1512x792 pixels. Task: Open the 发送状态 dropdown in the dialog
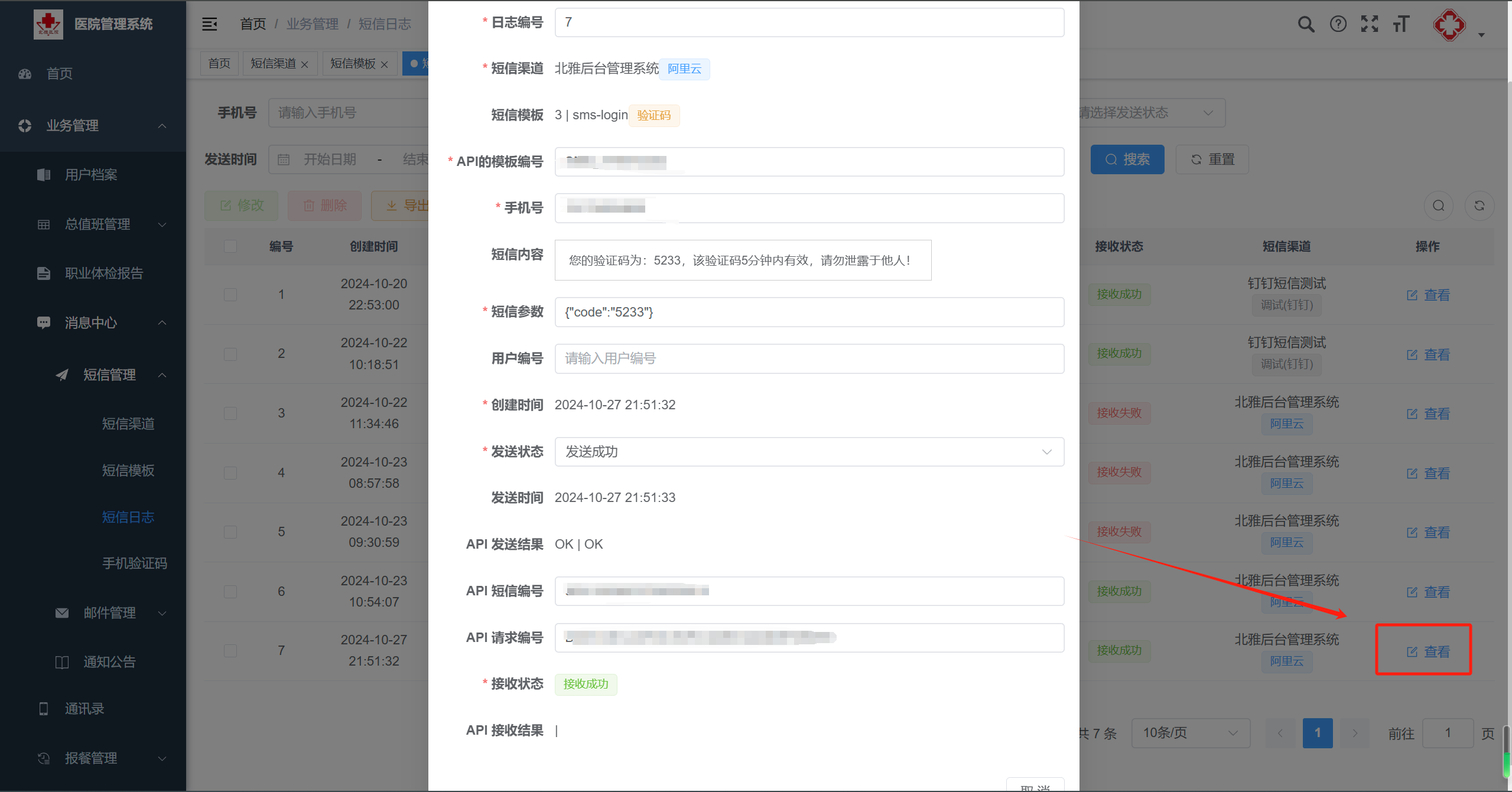point(809,452)
